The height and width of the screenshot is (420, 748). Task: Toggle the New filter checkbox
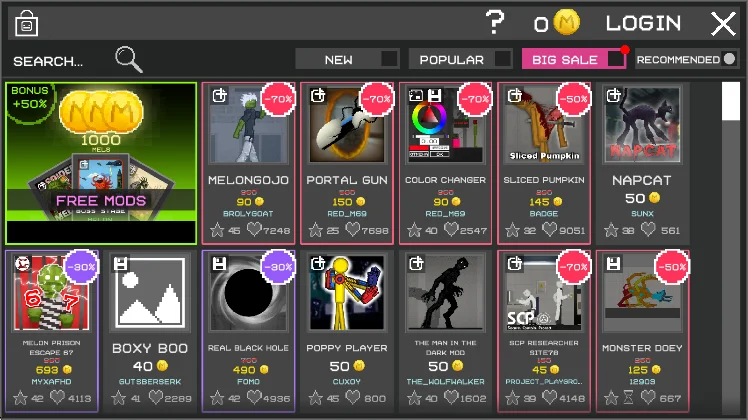coord(389,59)
